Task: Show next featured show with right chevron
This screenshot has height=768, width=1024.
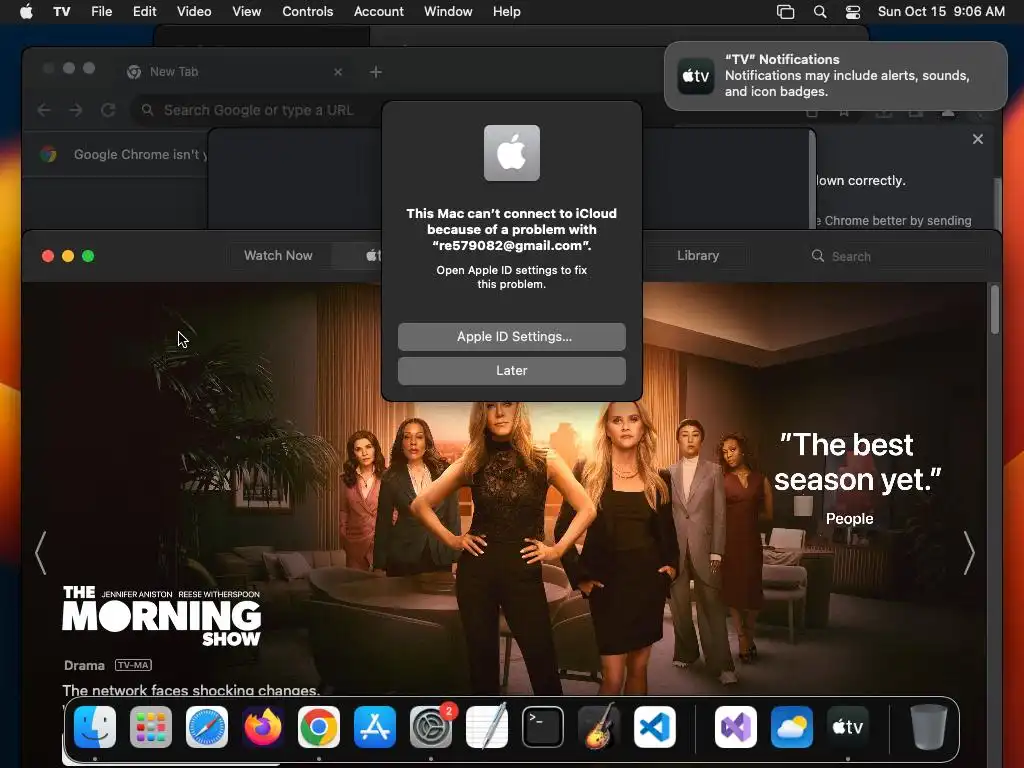Action: pyautogui.click(x=969, y=553)
